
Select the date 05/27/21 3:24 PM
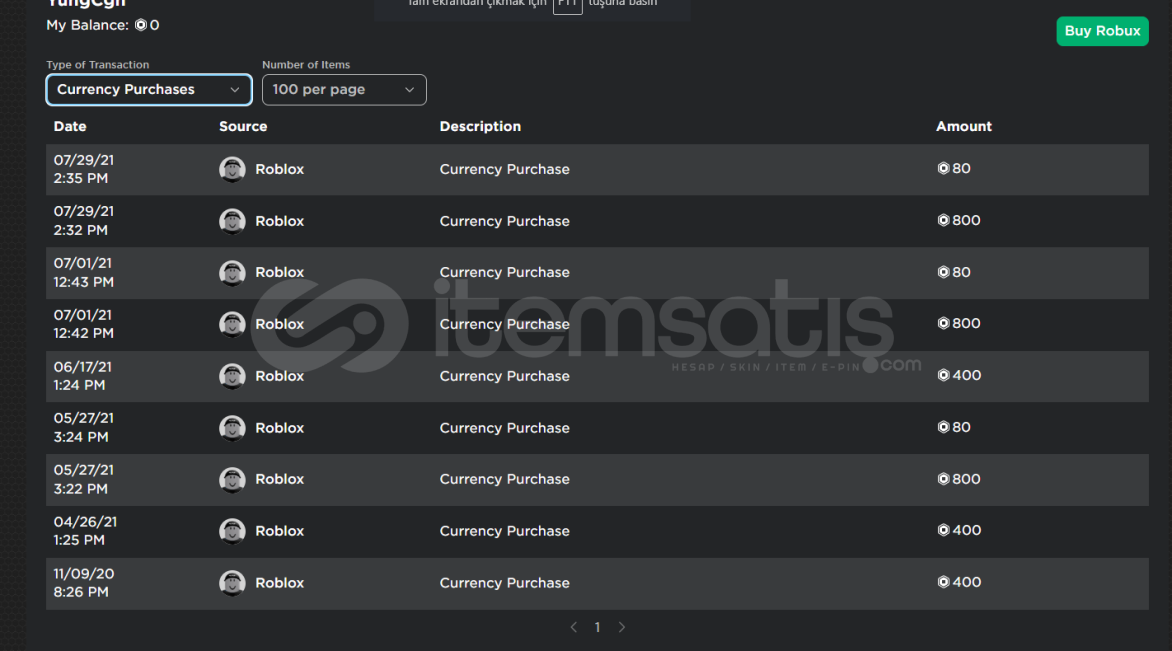(x=84, y=428)
